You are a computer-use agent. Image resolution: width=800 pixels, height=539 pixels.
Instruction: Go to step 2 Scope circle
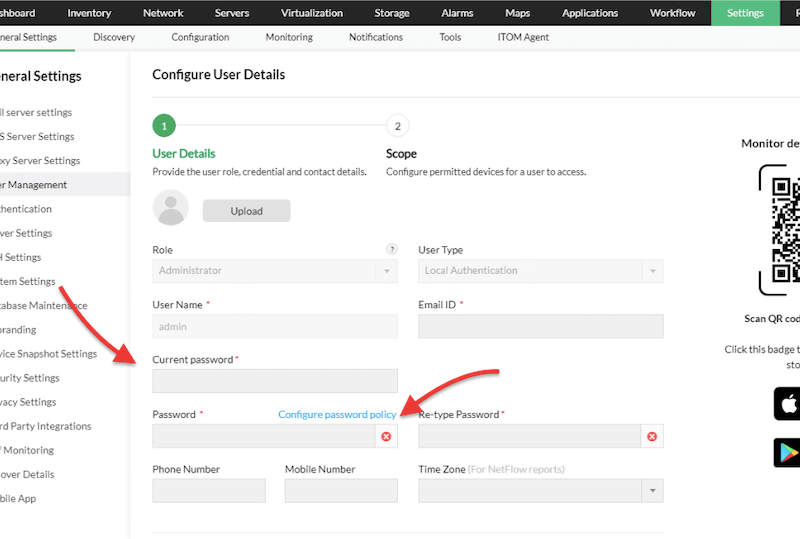[397, 126]
